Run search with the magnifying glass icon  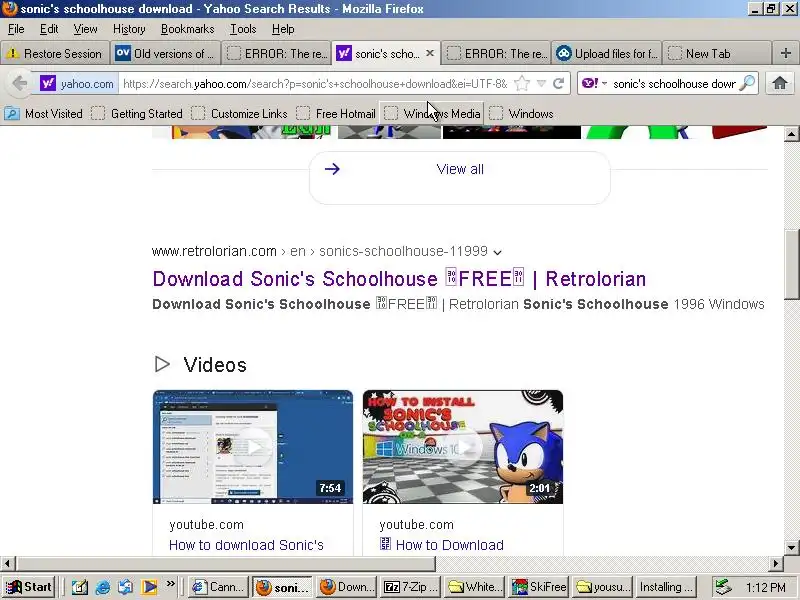747,83
